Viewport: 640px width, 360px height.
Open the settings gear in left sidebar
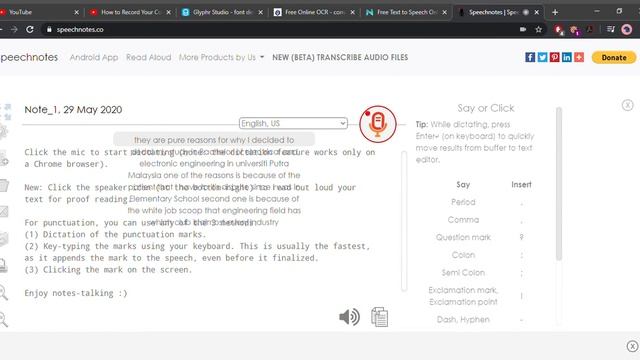[x=3, y=131]
